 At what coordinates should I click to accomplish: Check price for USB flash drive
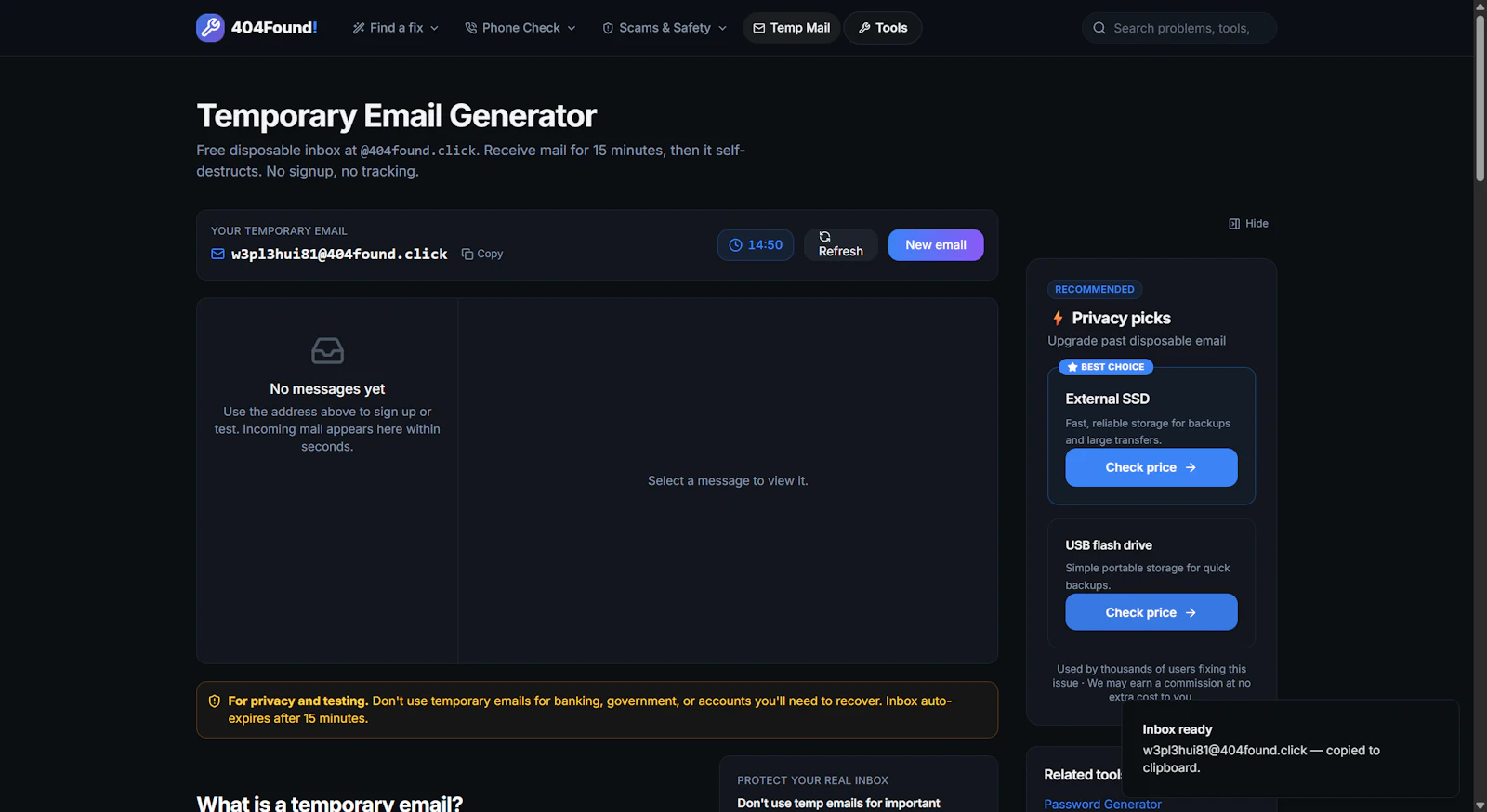pyautogui.click(x=1151, y=612)
